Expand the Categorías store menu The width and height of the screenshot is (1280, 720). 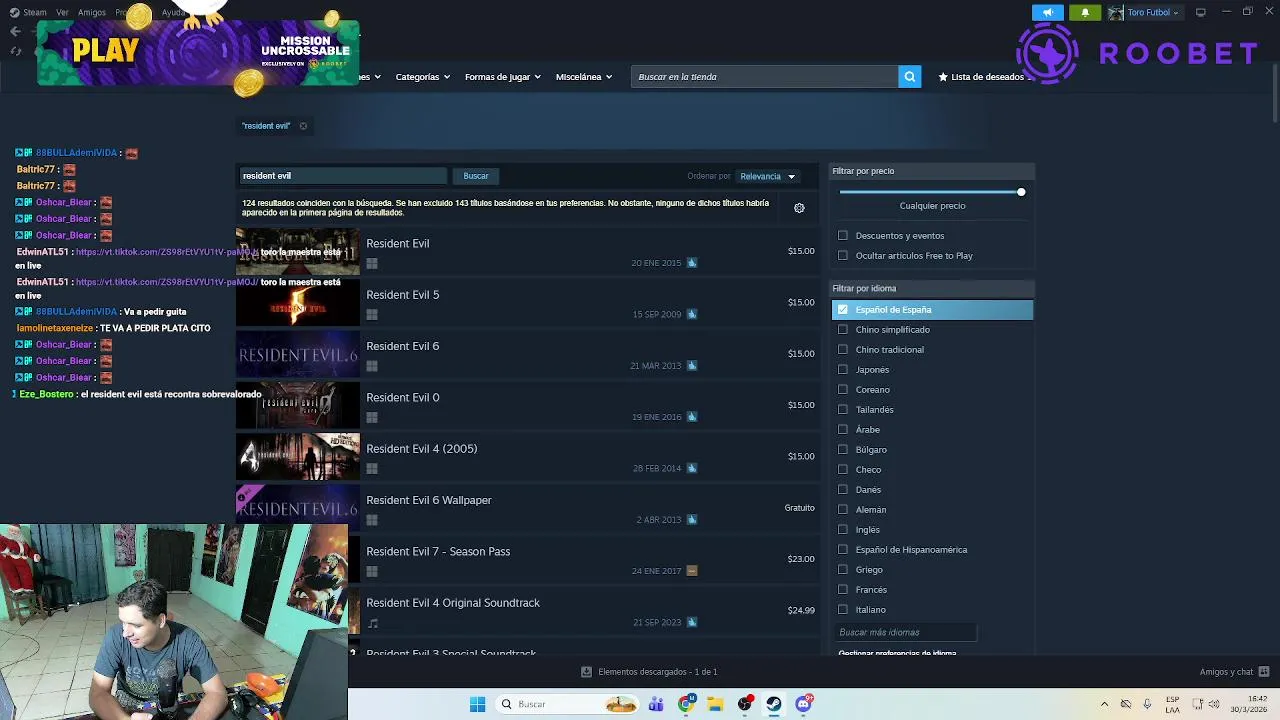(422, 77)
